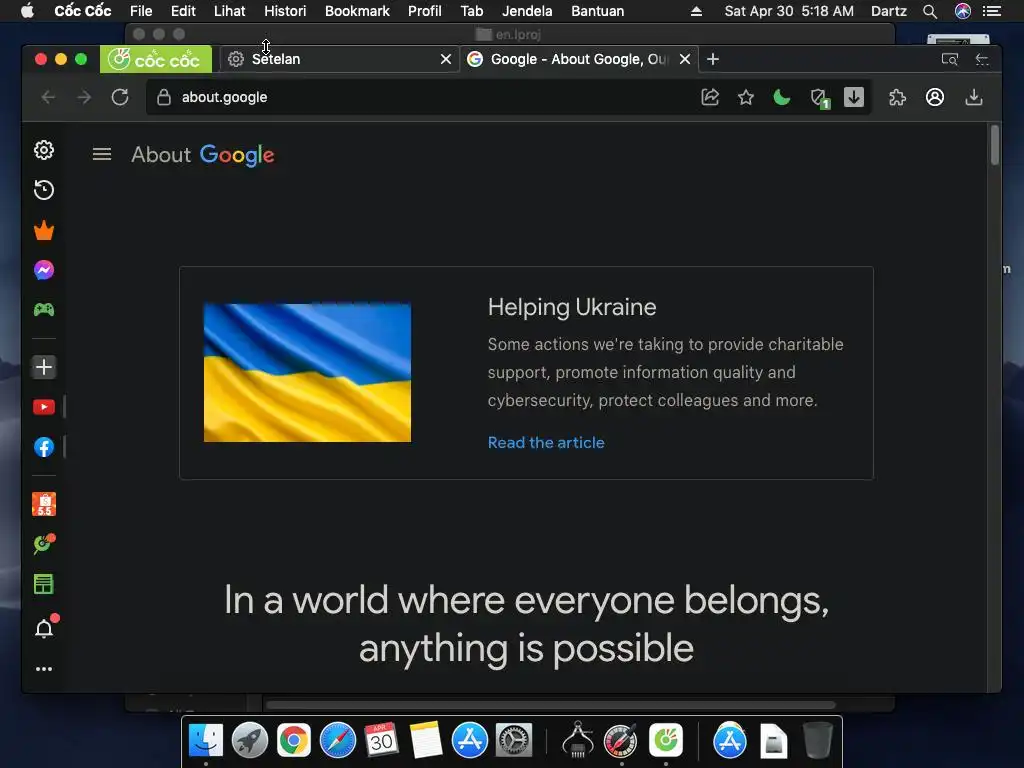Go forward to next page
Screen dimensions: 1024x768
84,97
